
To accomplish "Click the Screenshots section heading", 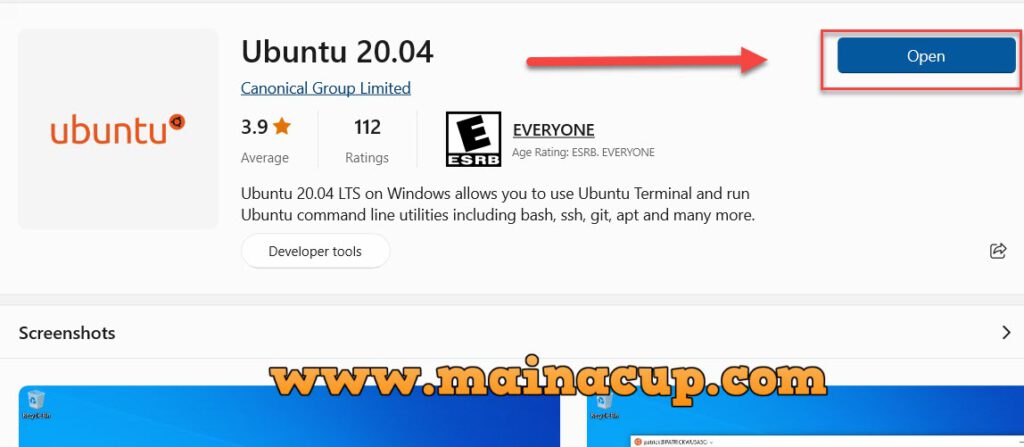I will coord(67,333).
